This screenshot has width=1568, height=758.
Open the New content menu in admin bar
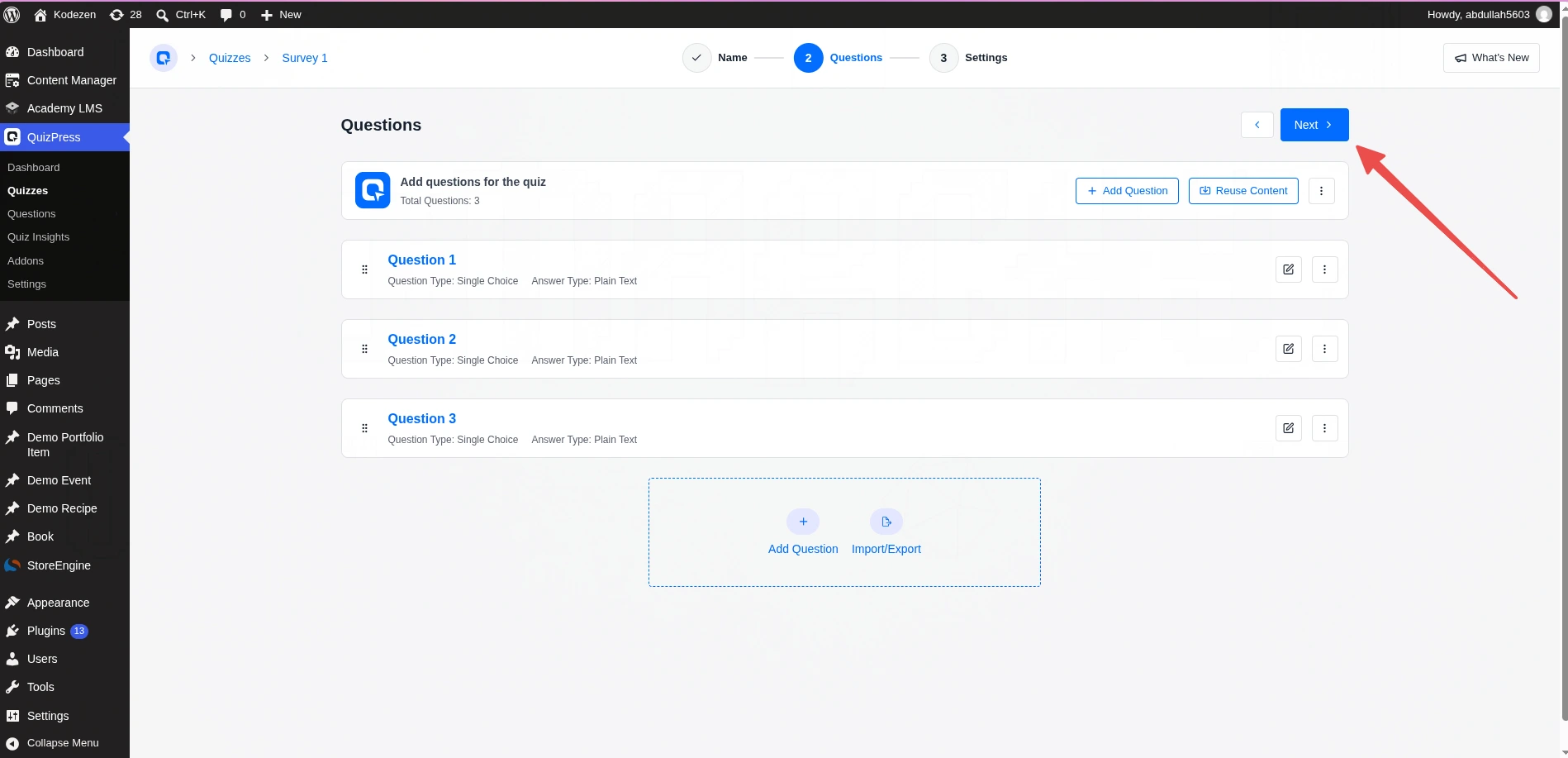click(x=281, y=14)
